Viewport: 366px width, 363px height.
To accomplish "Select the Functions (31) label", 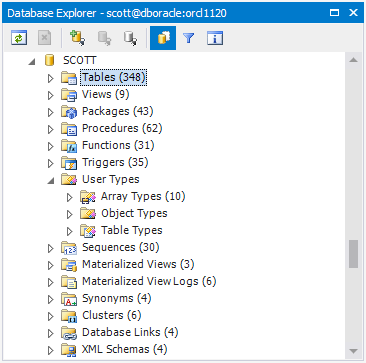I will (118, 145).
